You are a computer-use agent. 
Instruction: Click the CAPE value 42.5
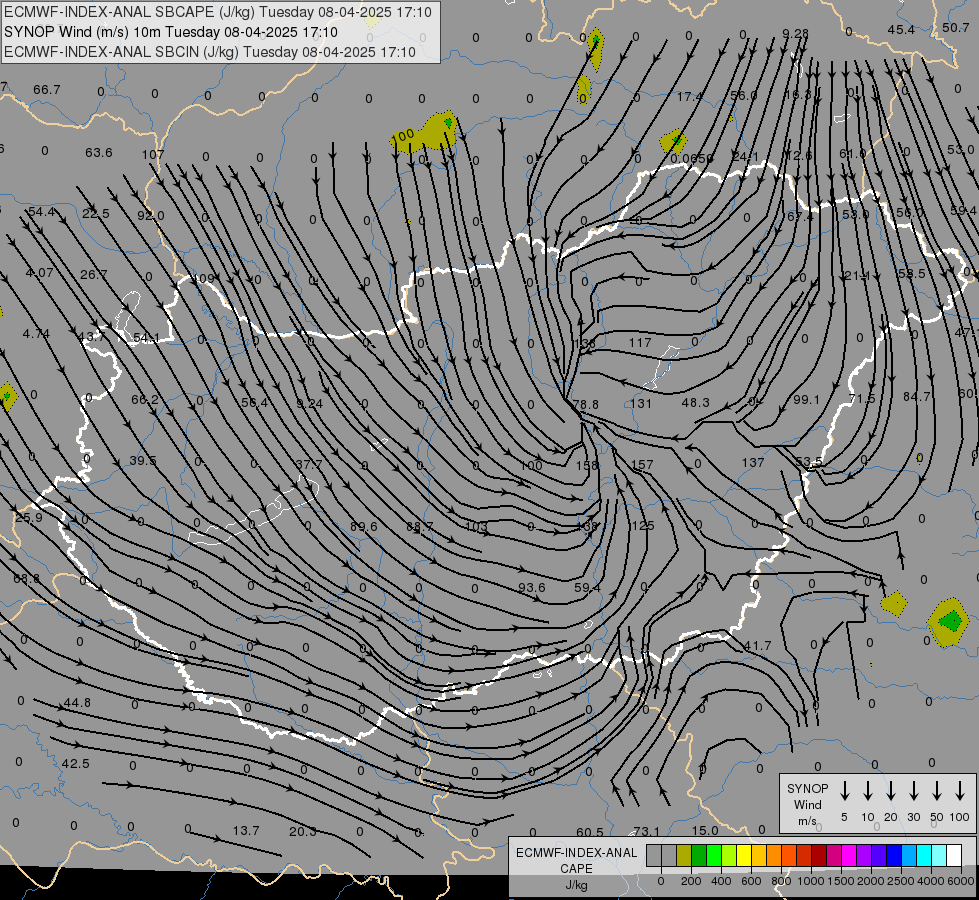coord(76,763)
